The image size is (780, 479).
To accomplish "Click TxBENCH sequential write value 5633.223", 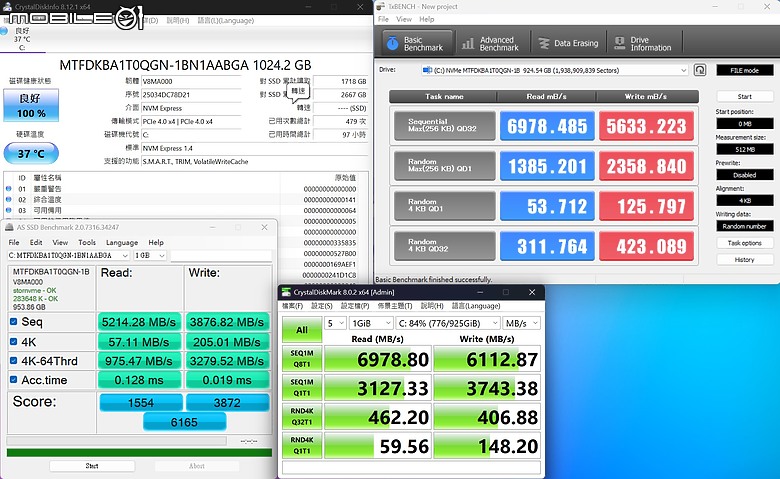I will [646, 126].
